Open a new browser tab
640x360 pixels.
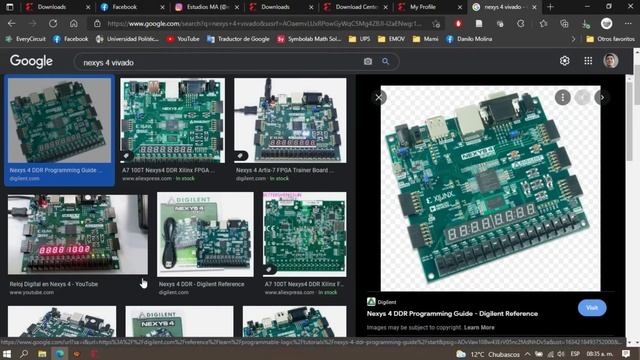point(550,7)
